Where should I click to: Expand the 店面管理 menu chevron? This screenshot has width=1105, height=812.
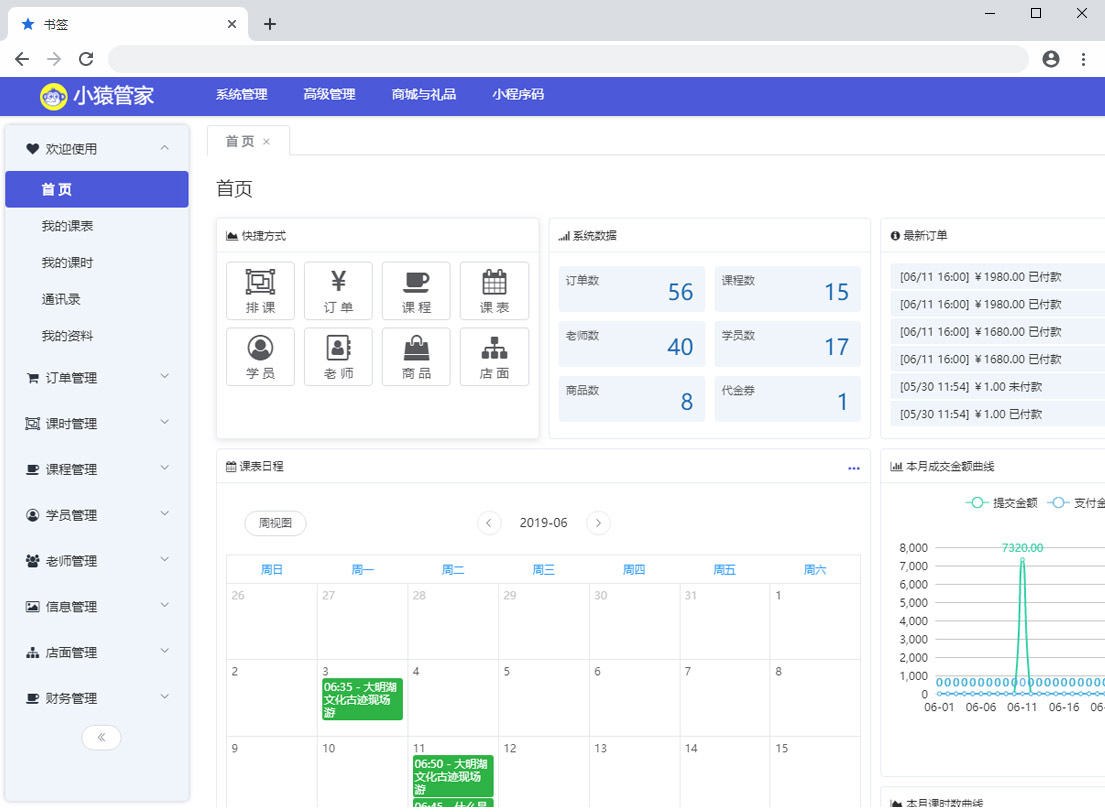pos(164,651)
